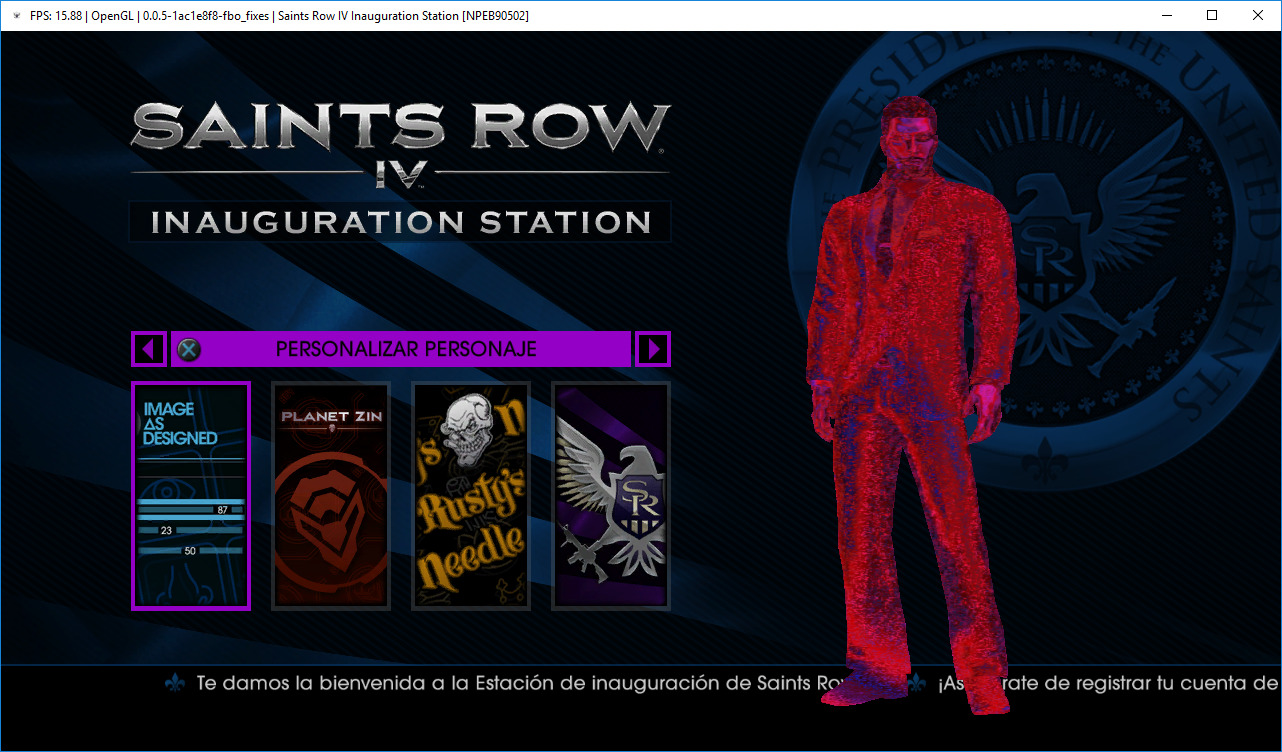Click the left arrow beside Personalizar Personaje

click(x=149, y=349)
